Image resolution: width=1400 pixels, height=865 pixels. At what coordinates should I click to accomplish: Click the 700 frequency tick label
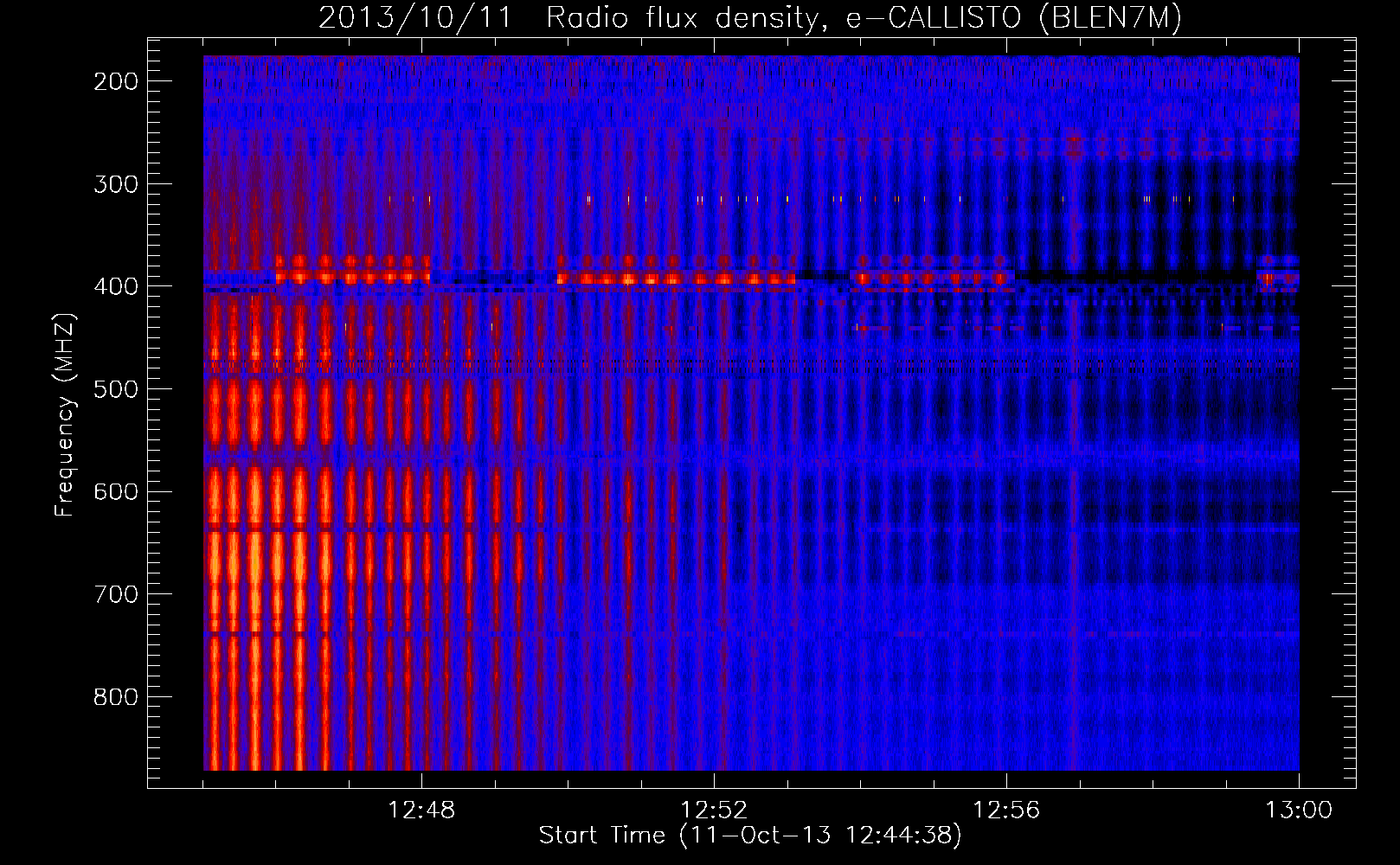(x=116, y=594)
